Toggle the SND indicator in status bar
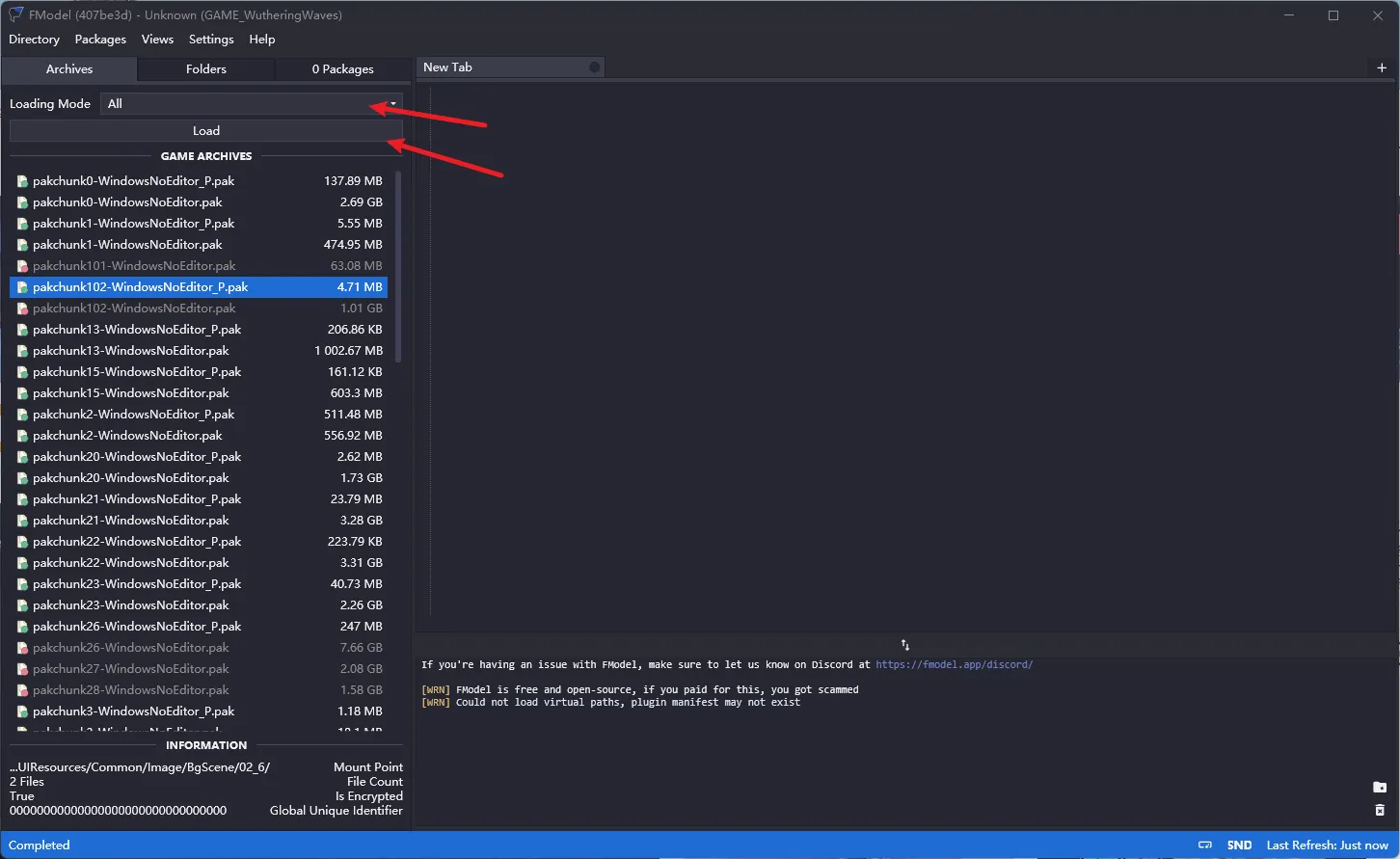 click(x=1239, y=846)
